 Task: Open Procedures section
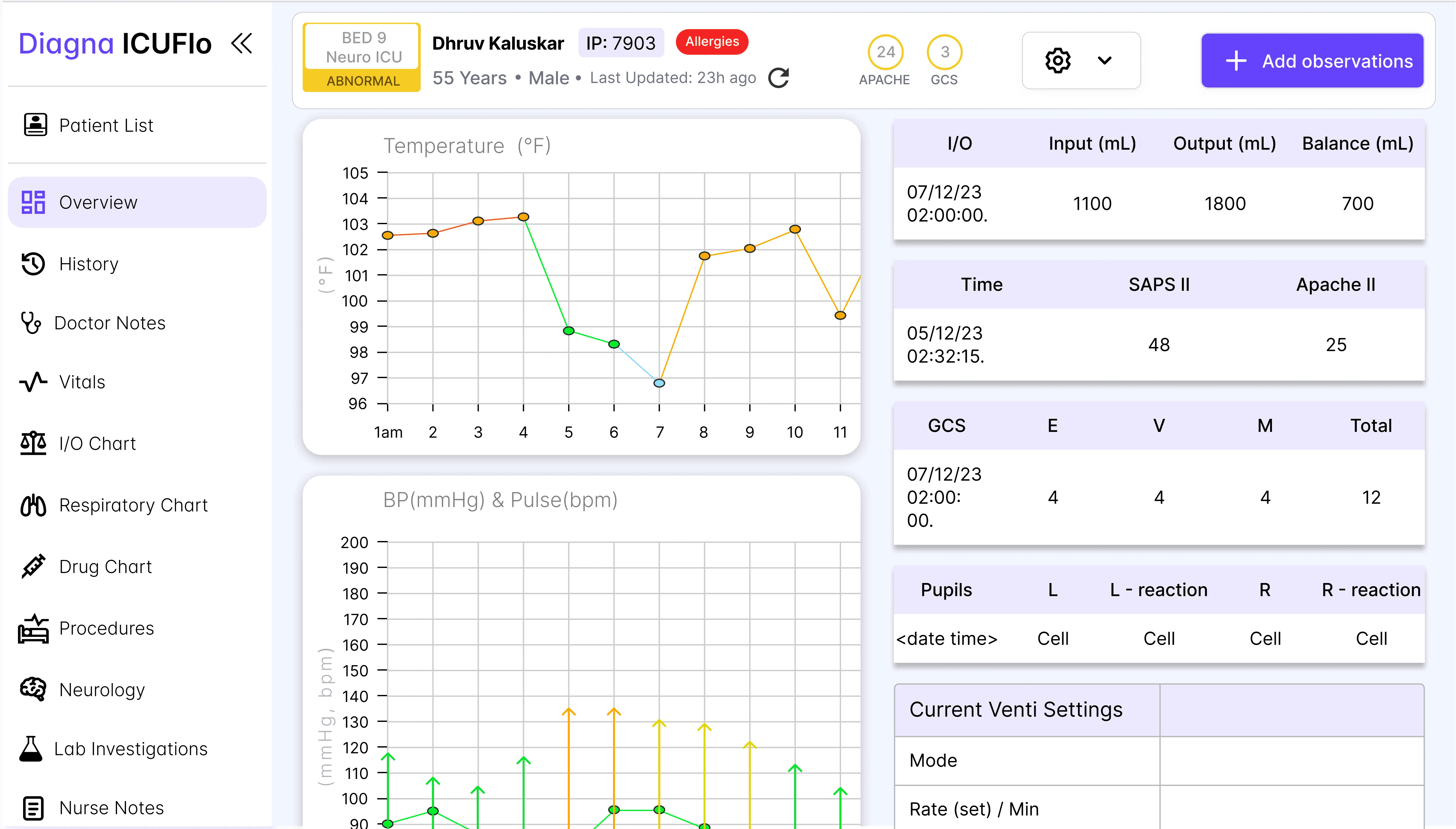tap(137, 628)
